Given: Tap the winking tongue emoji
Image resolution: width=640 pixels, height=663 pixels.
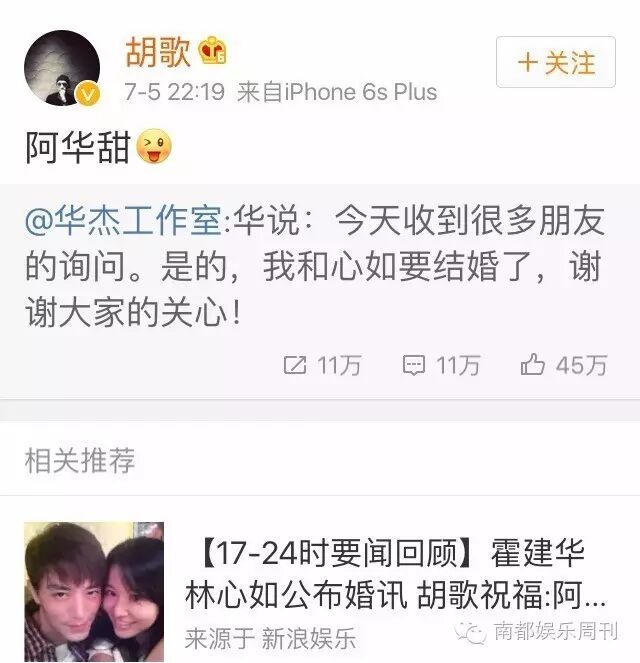Looking at the screenshot, I should click(154, 147).
